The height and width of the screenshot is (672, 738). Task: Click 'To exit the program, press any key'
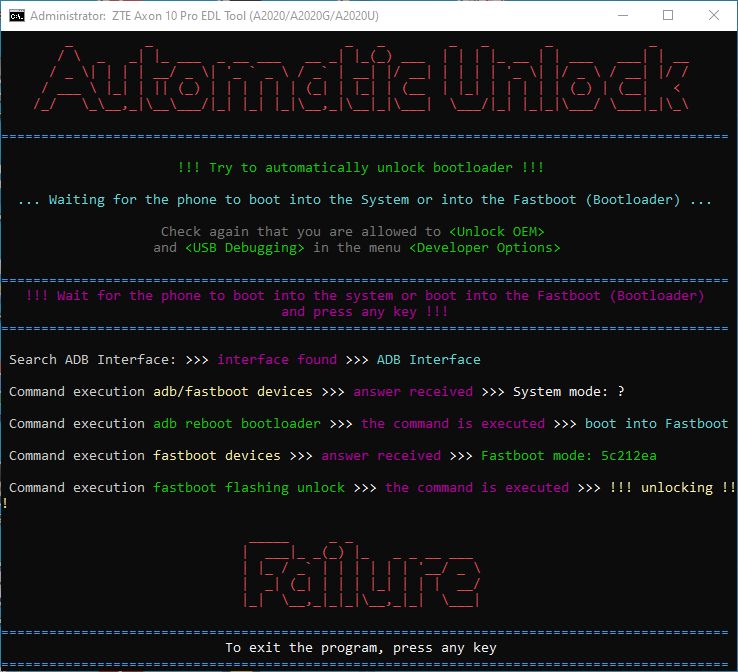[x=361, y=648]
